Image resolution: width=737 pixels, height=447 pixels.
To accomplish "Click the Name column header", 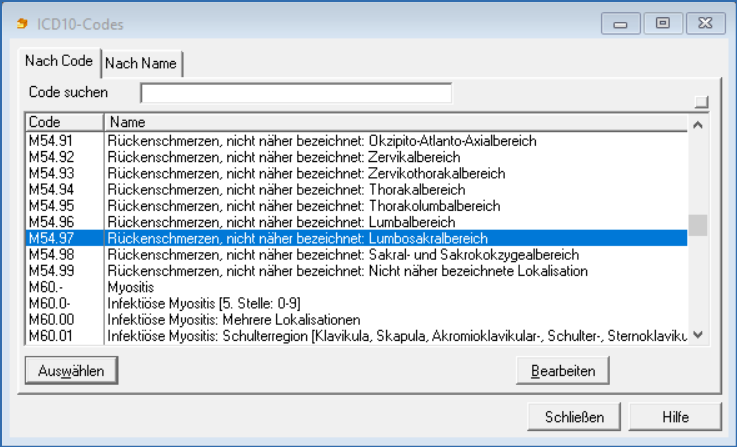I will click(396, 122).
